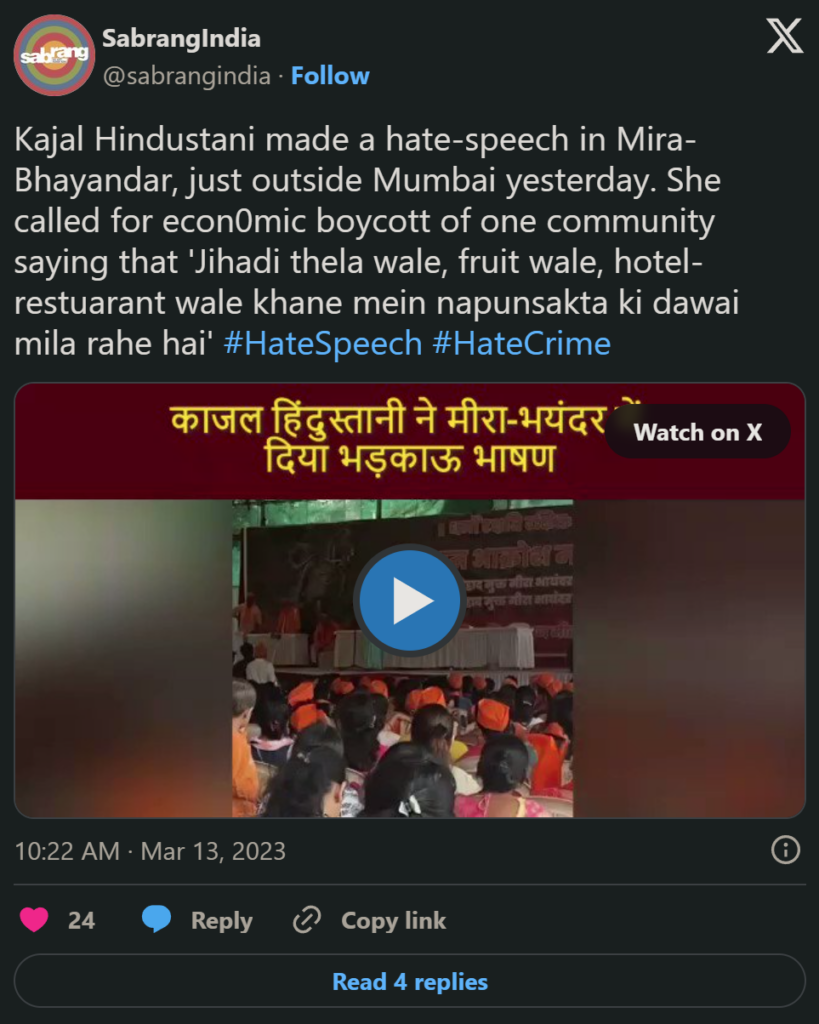Click the X logo at top right

click(784, 36)
